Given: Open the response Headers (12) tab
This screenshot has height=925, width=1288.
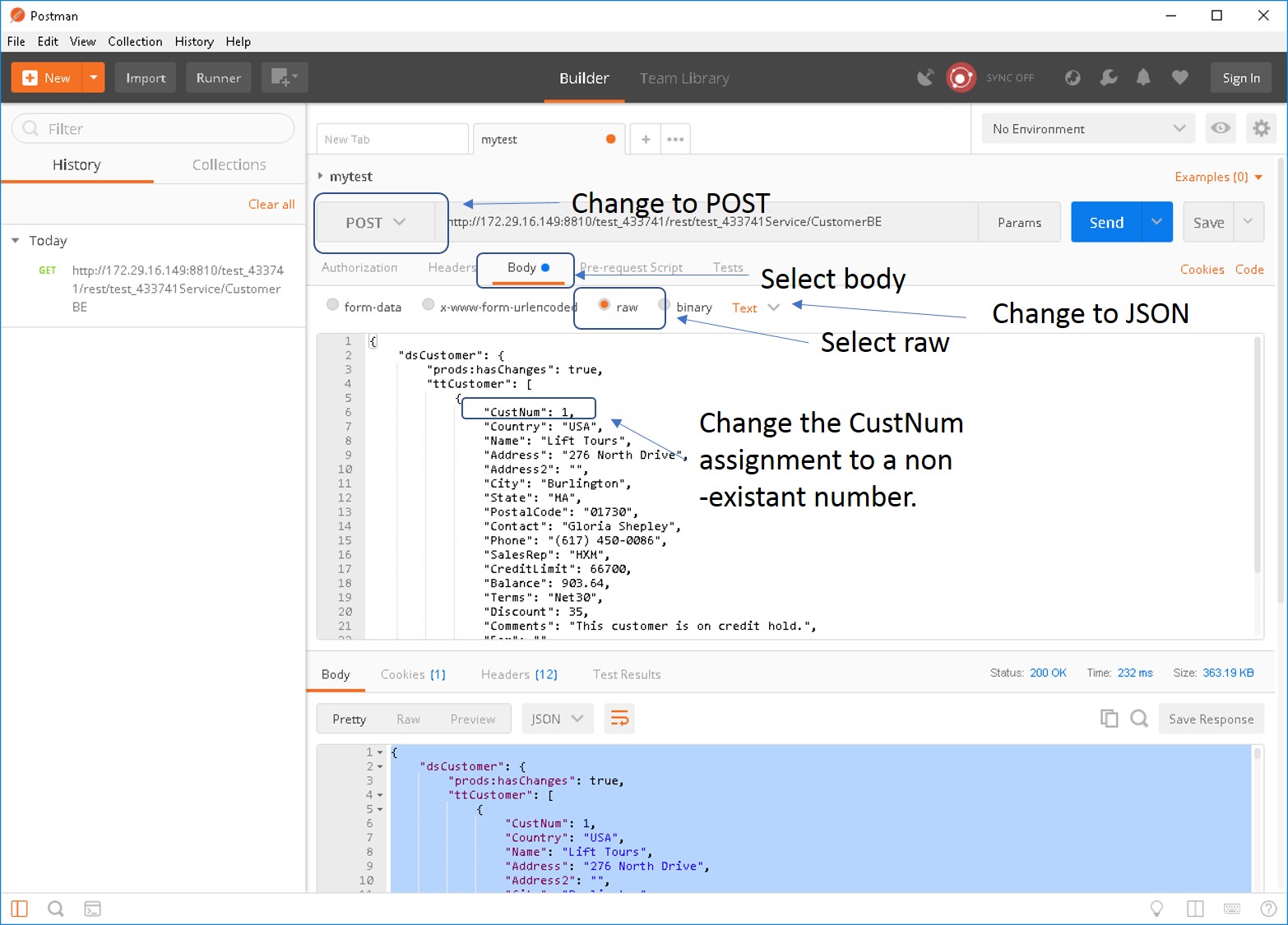Looking at the screenshot, I should (519, 674).
